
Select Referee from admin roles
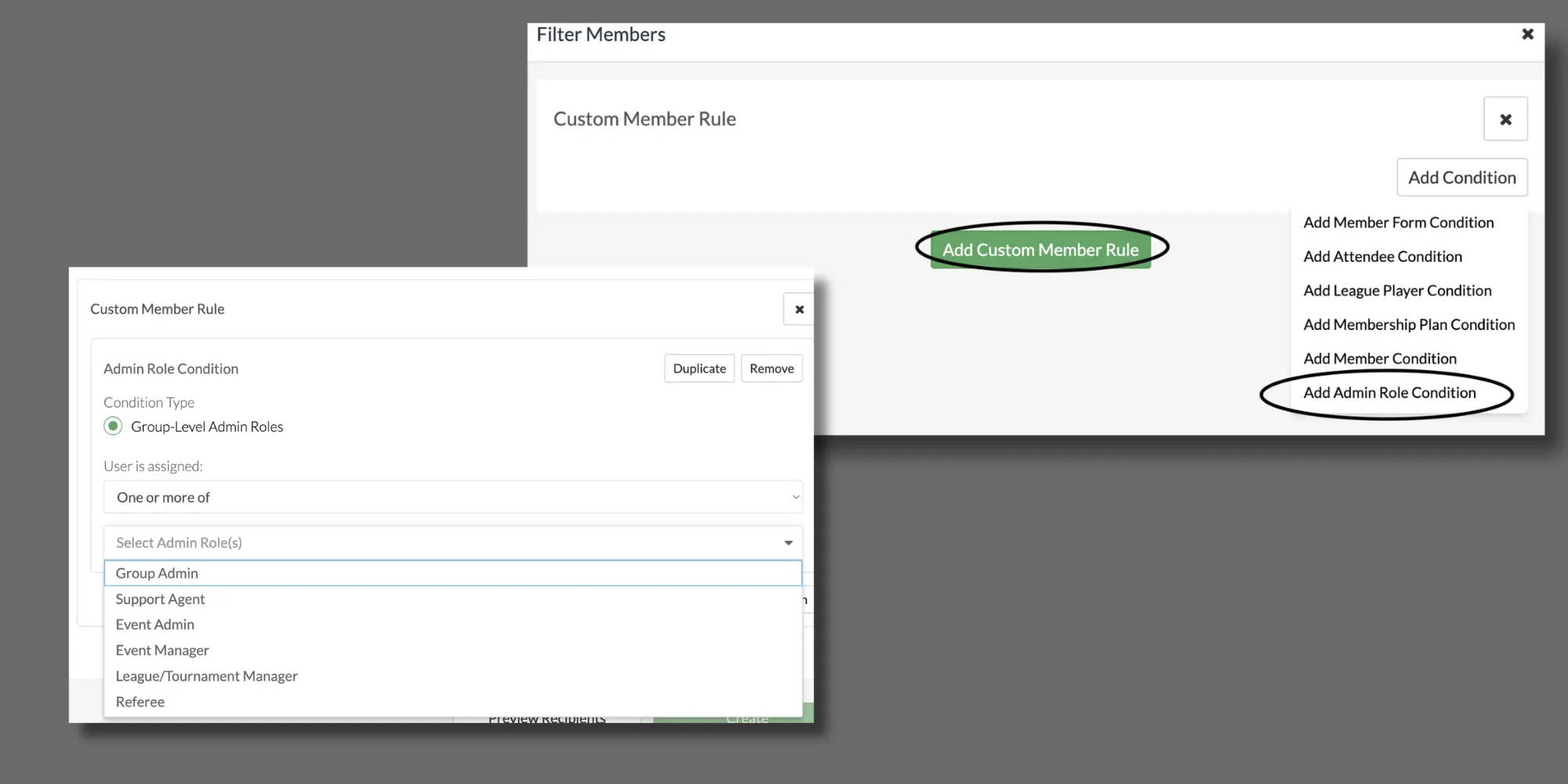(x=140, y=702)
